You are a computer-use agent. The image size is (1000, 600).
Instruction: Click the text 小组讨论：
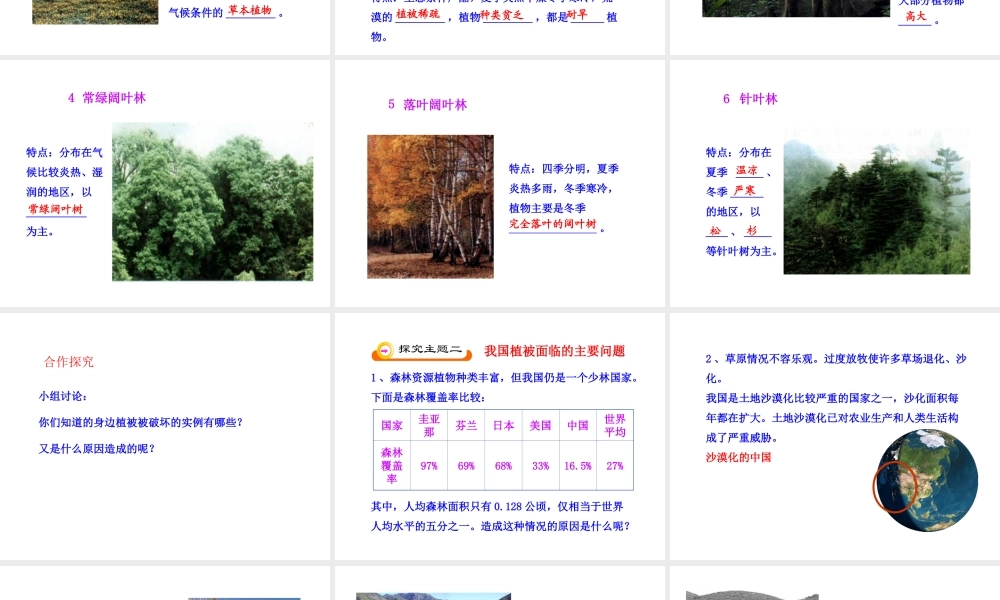63,396
